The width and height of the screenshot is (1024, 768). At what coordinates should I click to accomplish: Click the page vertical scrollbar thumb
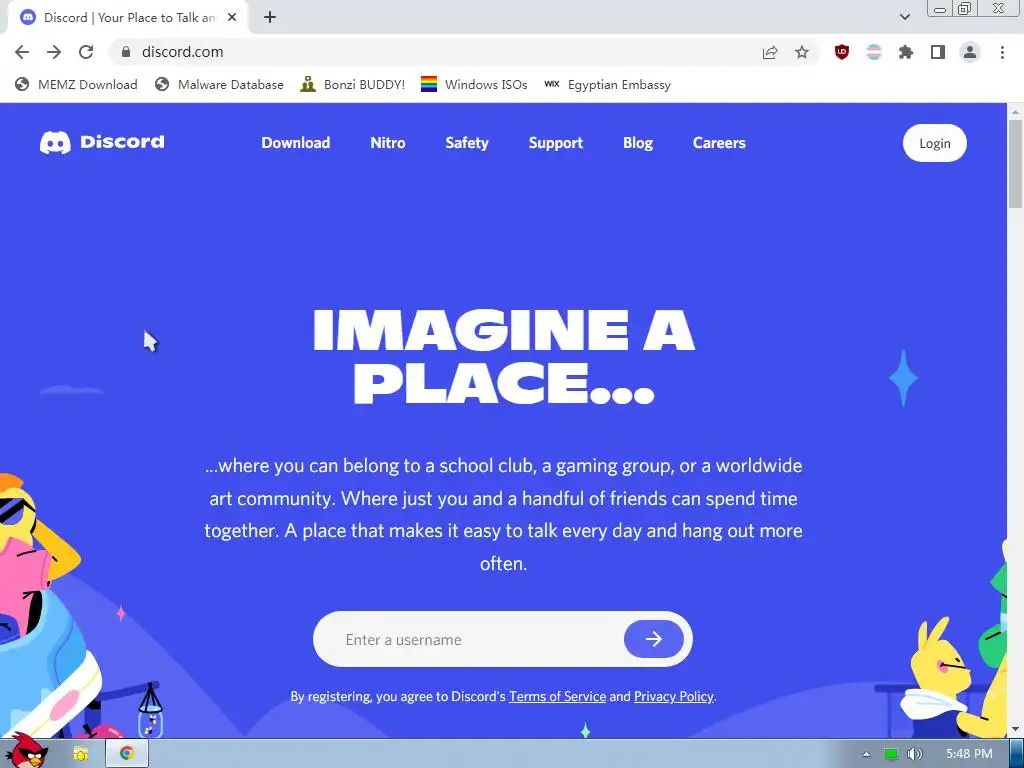(x=1015, y=163)
